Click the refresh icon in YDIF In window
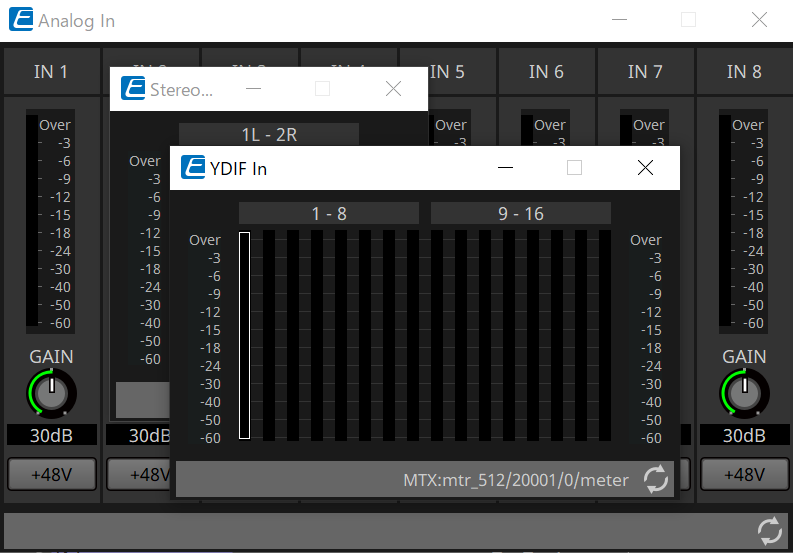793x553 pixels. point(655,479)
